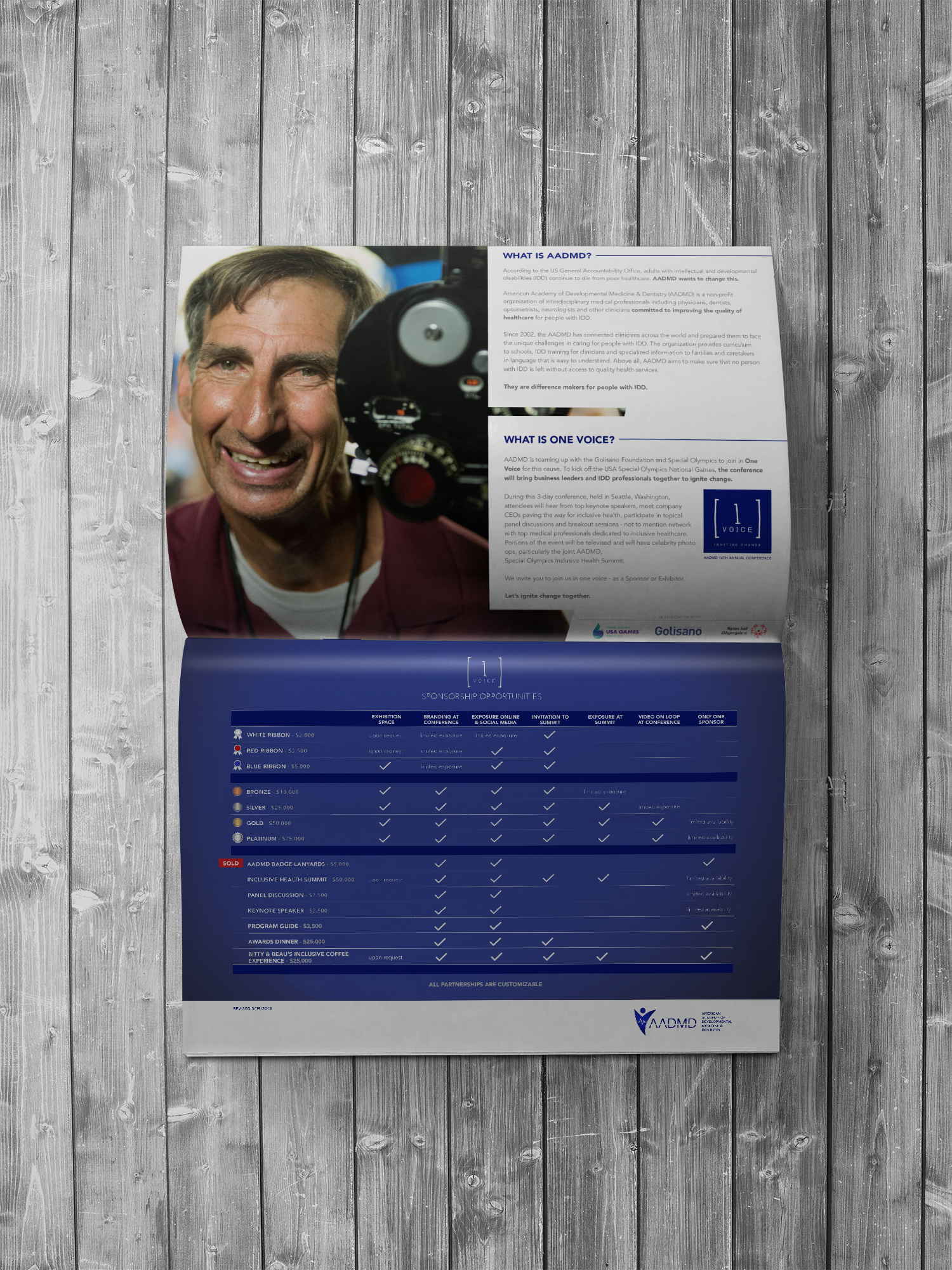Select the Silver medal icon
This screenshot has height=1270, width=952.
click(x=237, y=807)
